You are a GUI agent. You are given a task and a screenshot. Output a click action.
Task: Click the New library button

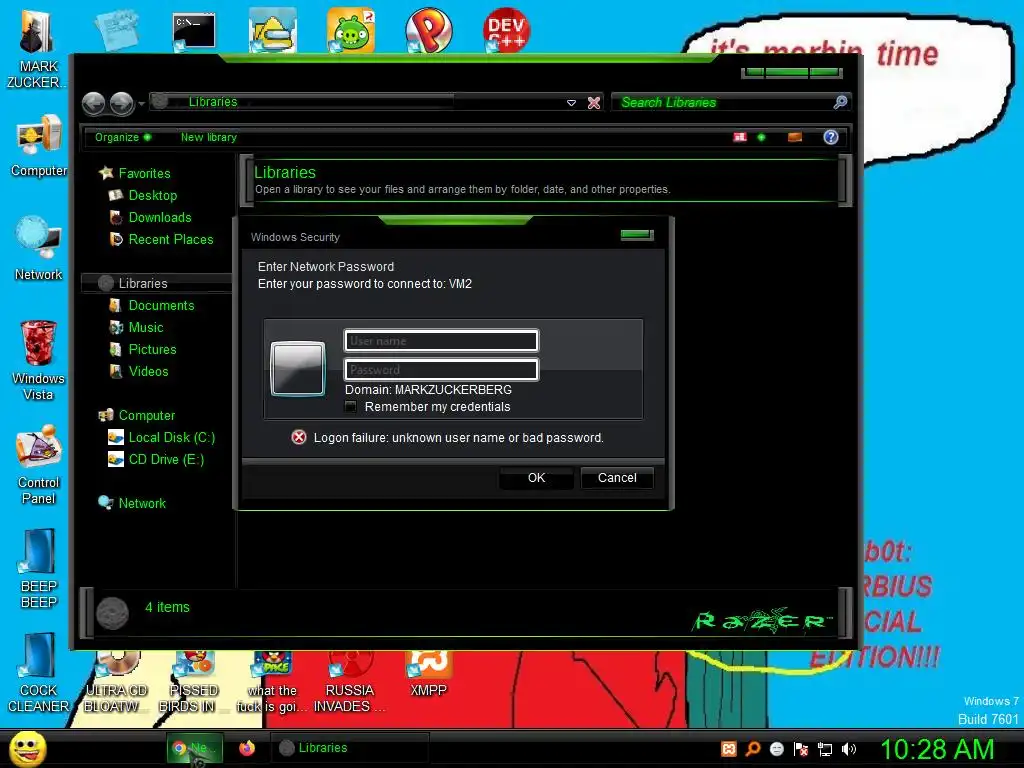(x=209, y=137)
